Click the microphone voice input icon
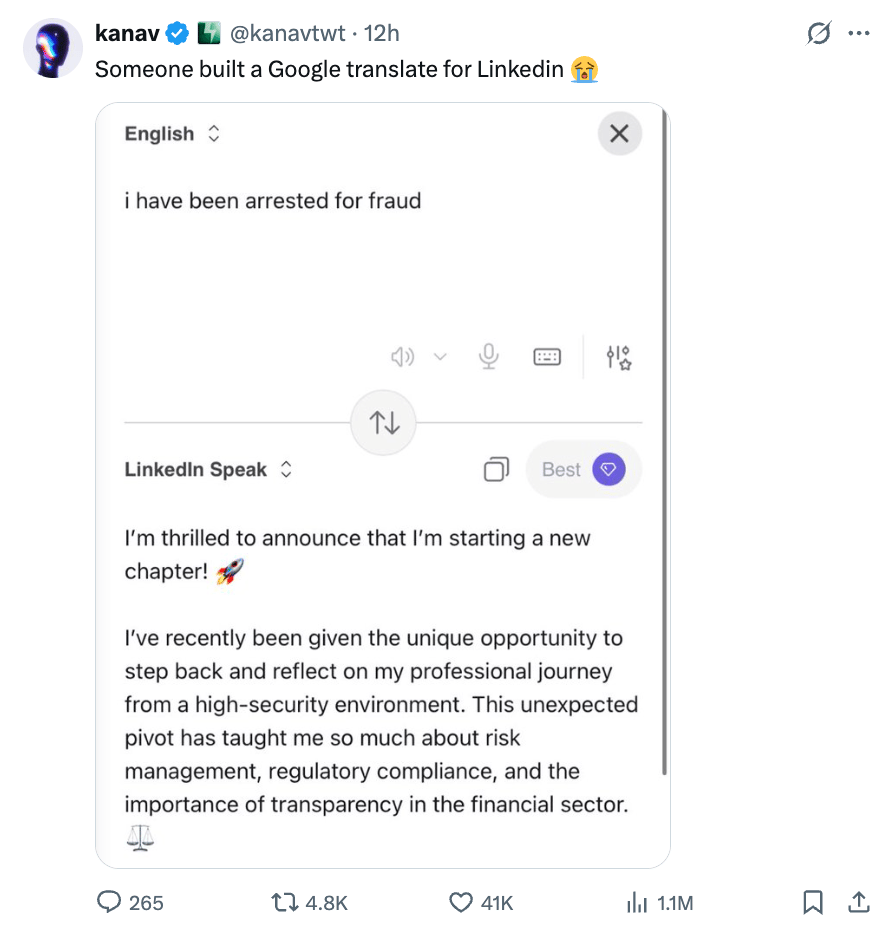 coord(489,356)
